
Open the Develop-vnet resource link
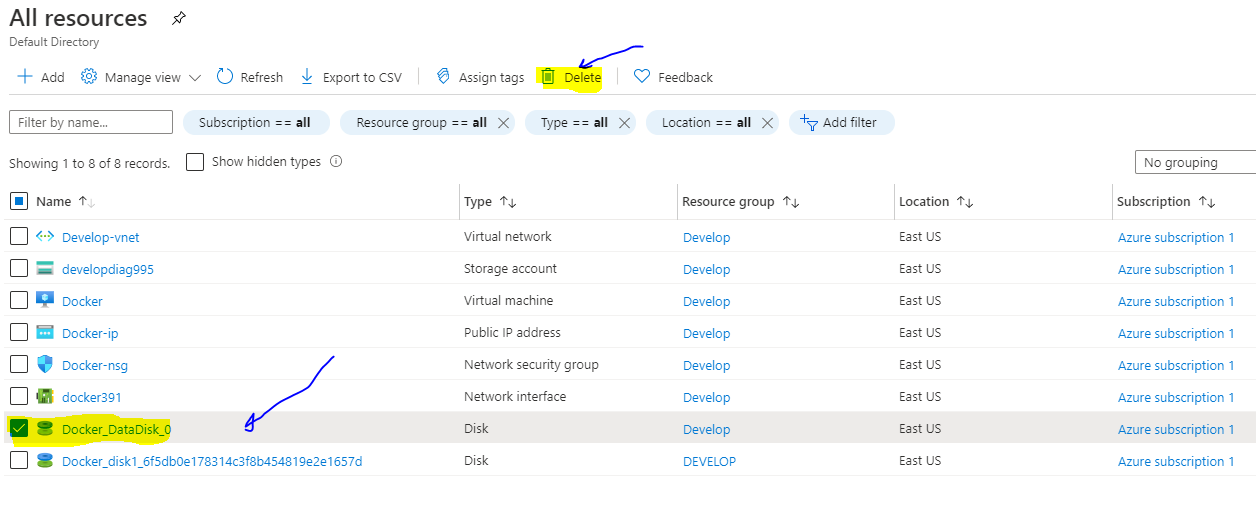pos(101,237)
